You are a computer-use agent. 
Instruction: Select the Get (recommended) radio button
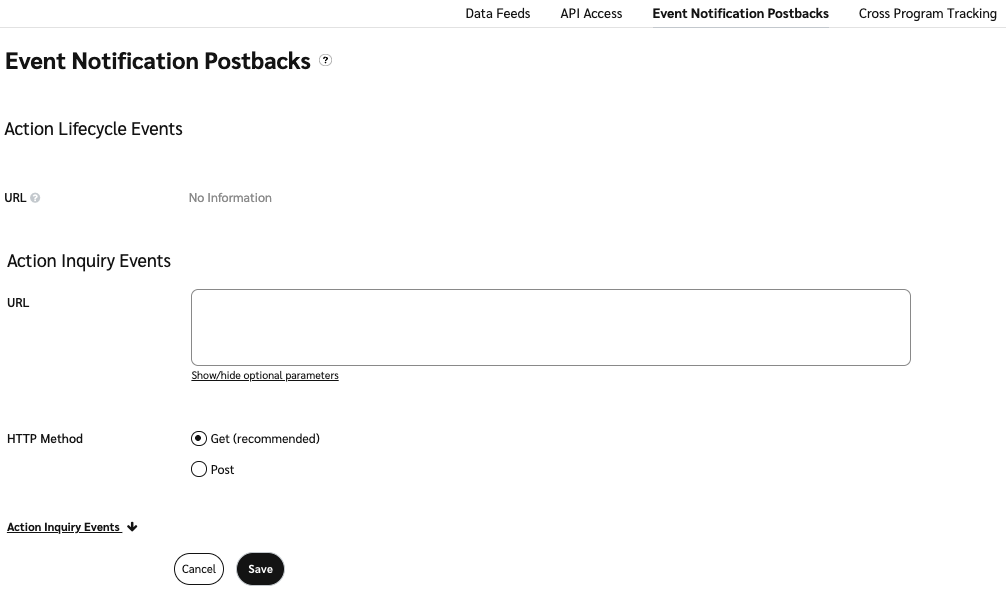199,438
